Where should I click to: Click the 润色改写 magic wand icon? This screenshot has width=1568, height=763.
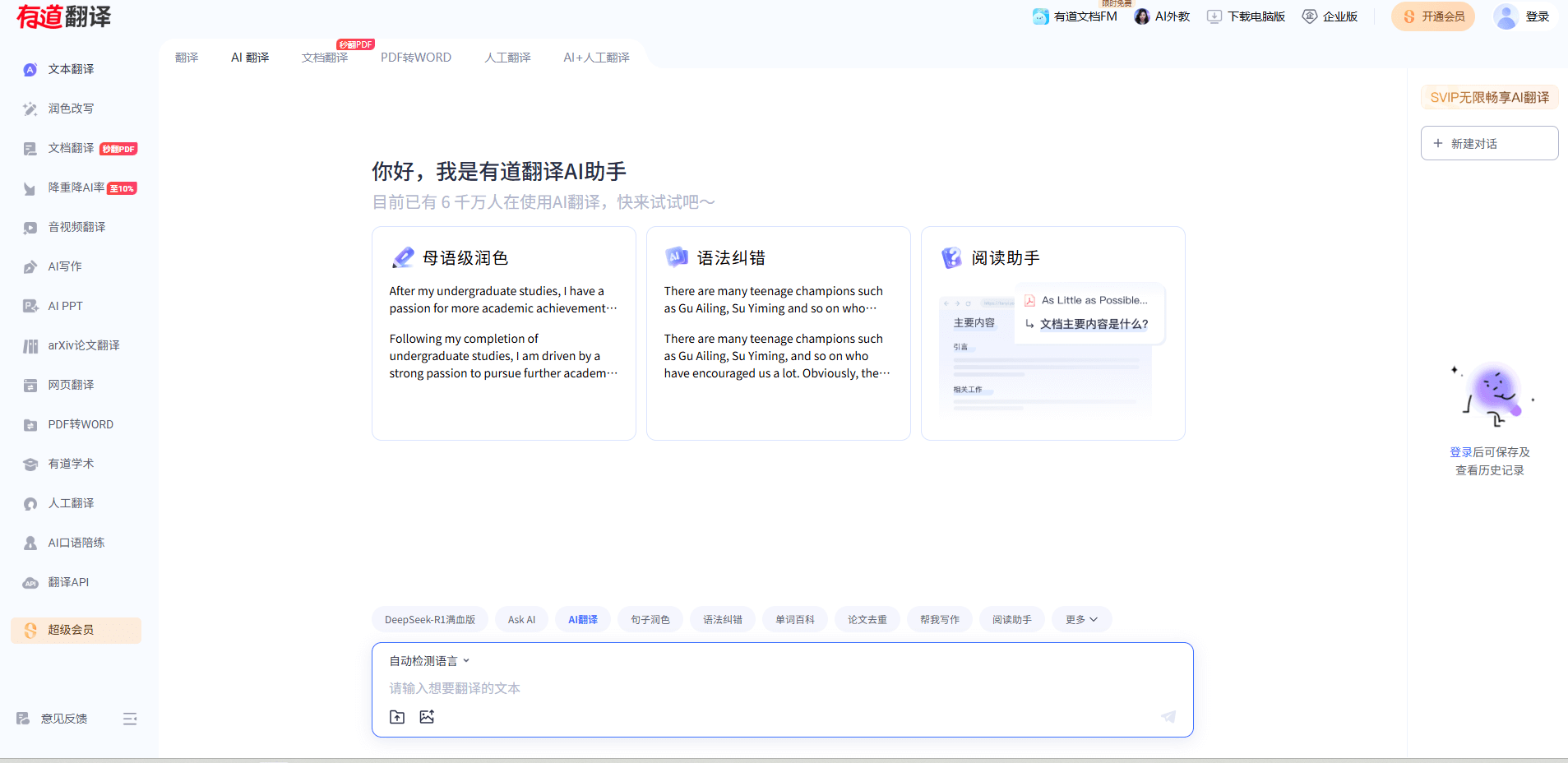[x=30, y=109]
